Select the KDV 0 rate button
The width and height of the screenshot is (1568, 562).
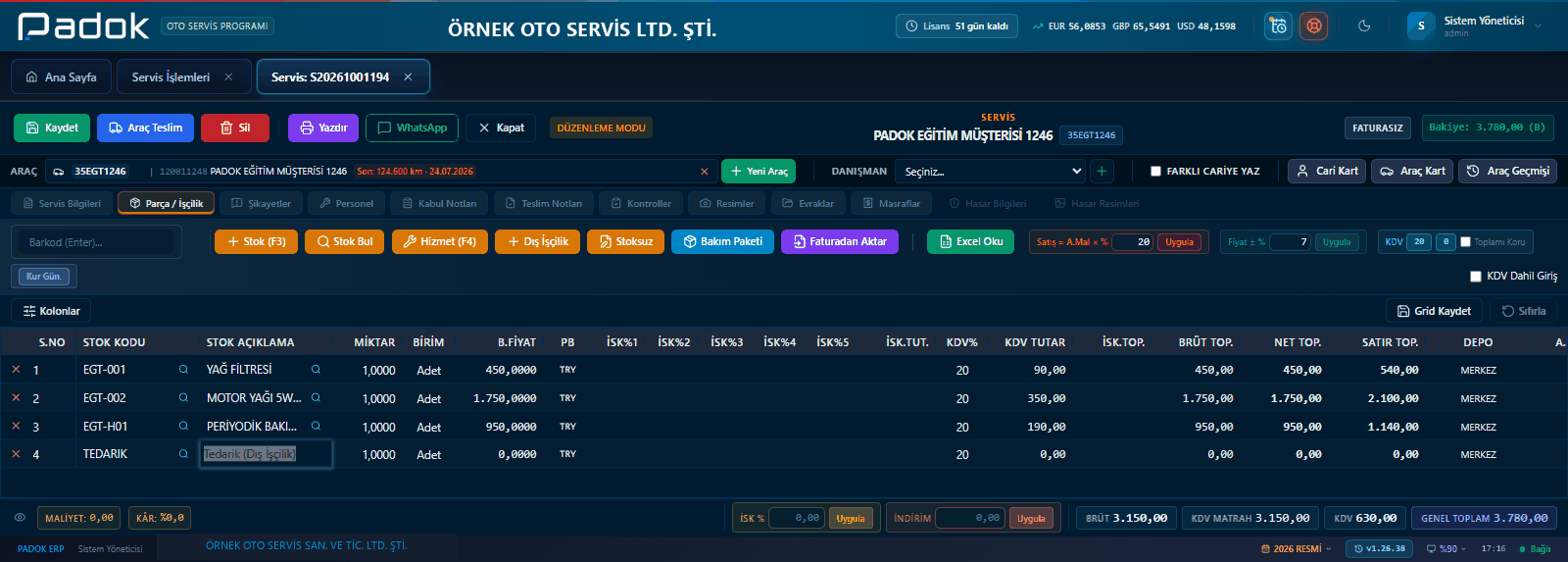coord(1445,242)
